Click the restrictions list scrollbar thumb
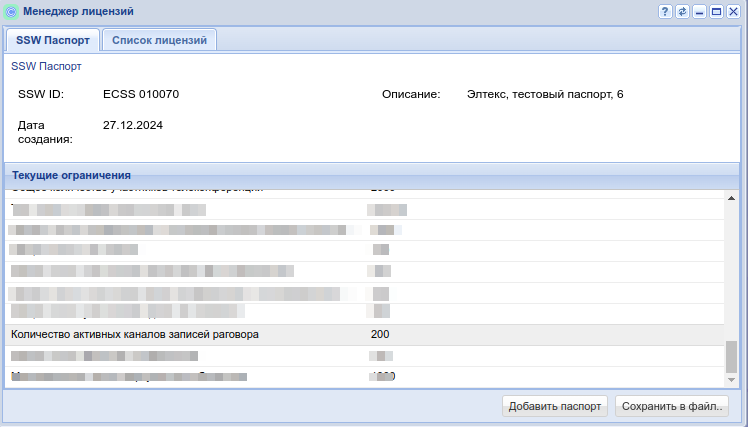 731,356
